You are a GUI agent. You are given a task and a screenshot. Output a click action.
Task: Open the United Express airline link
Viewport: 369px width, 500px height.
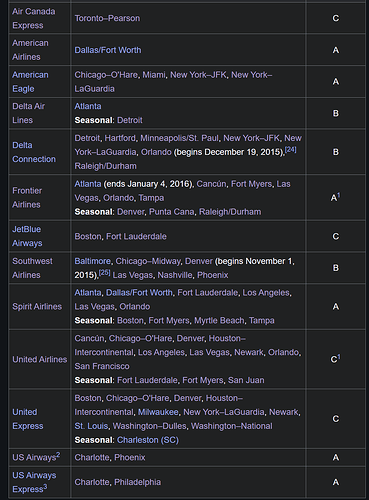(28, 419)
